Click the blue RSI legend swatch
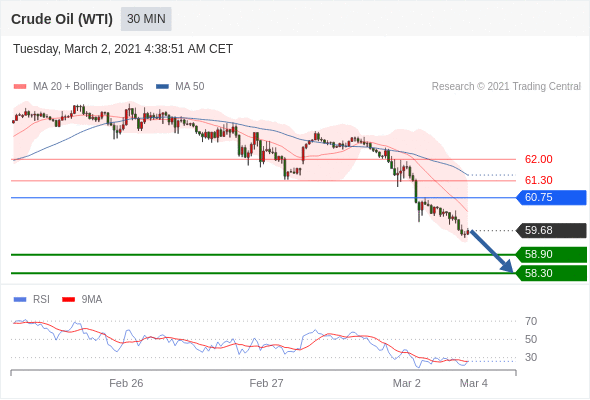Image resolution: width=590 pixels, height=400 pixels. (x=20, y=300)
